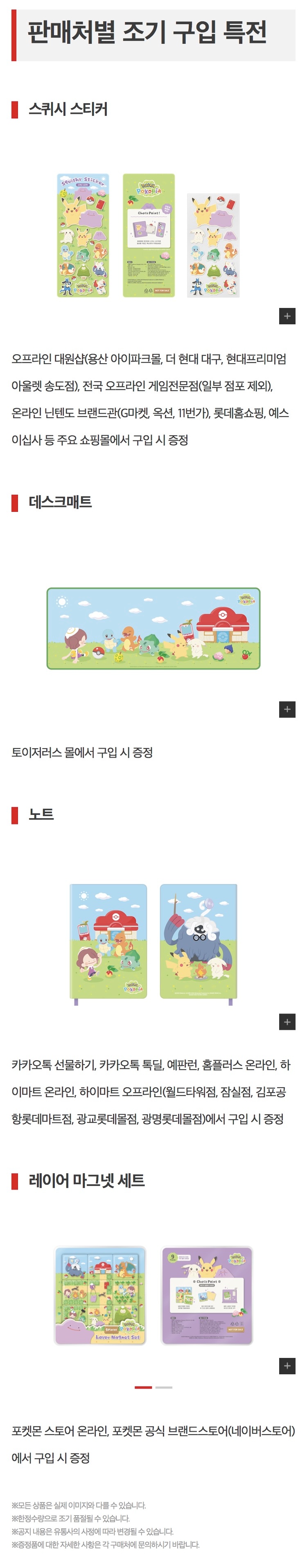Select the red active slide indicator

pyautogui.click(x=143, y=1387)
